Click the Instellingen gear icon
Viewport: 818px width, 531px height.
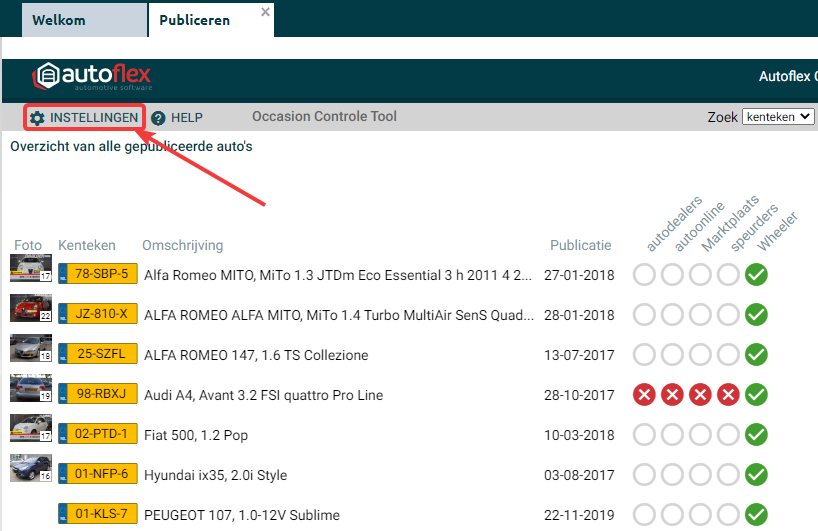pos(37,118)
